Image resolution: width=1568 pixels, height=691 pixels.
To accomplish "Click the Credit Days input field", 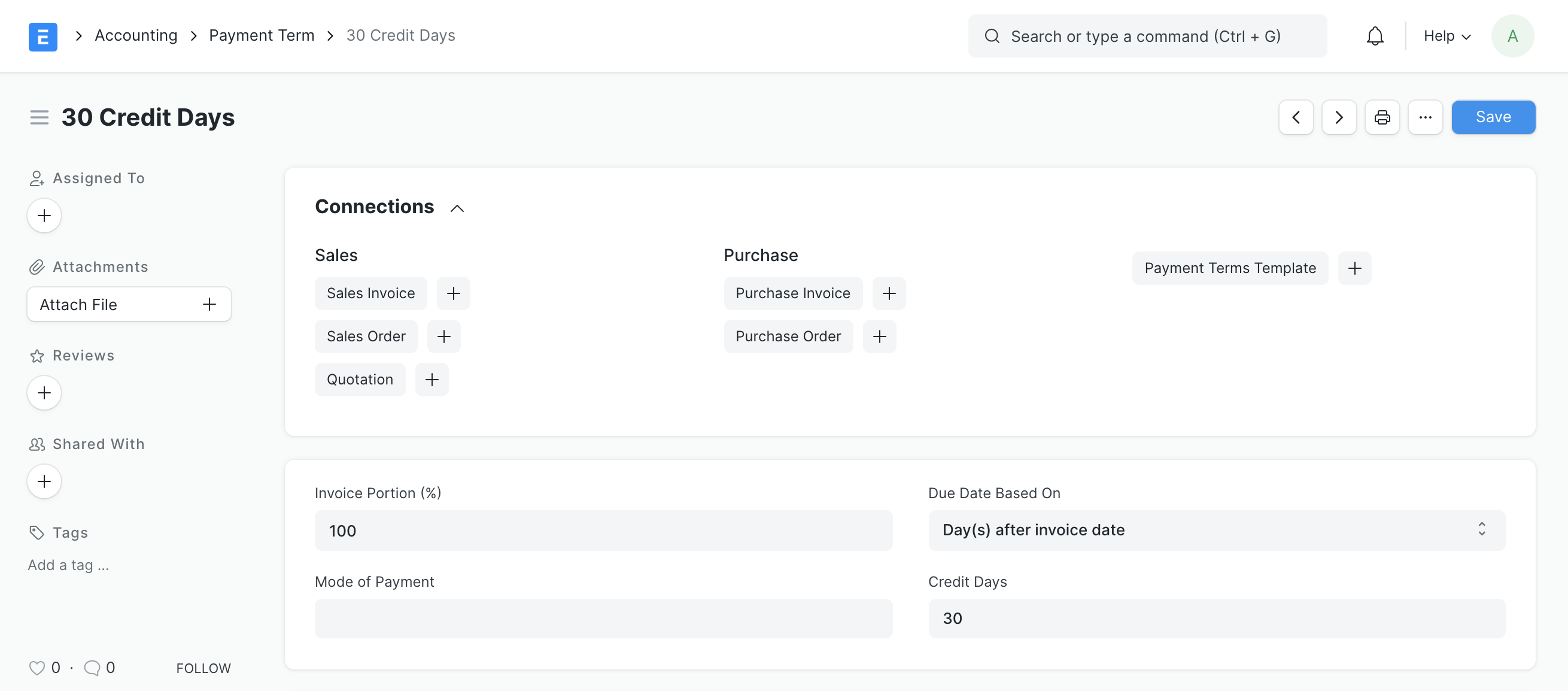I will coord(1216,618).
